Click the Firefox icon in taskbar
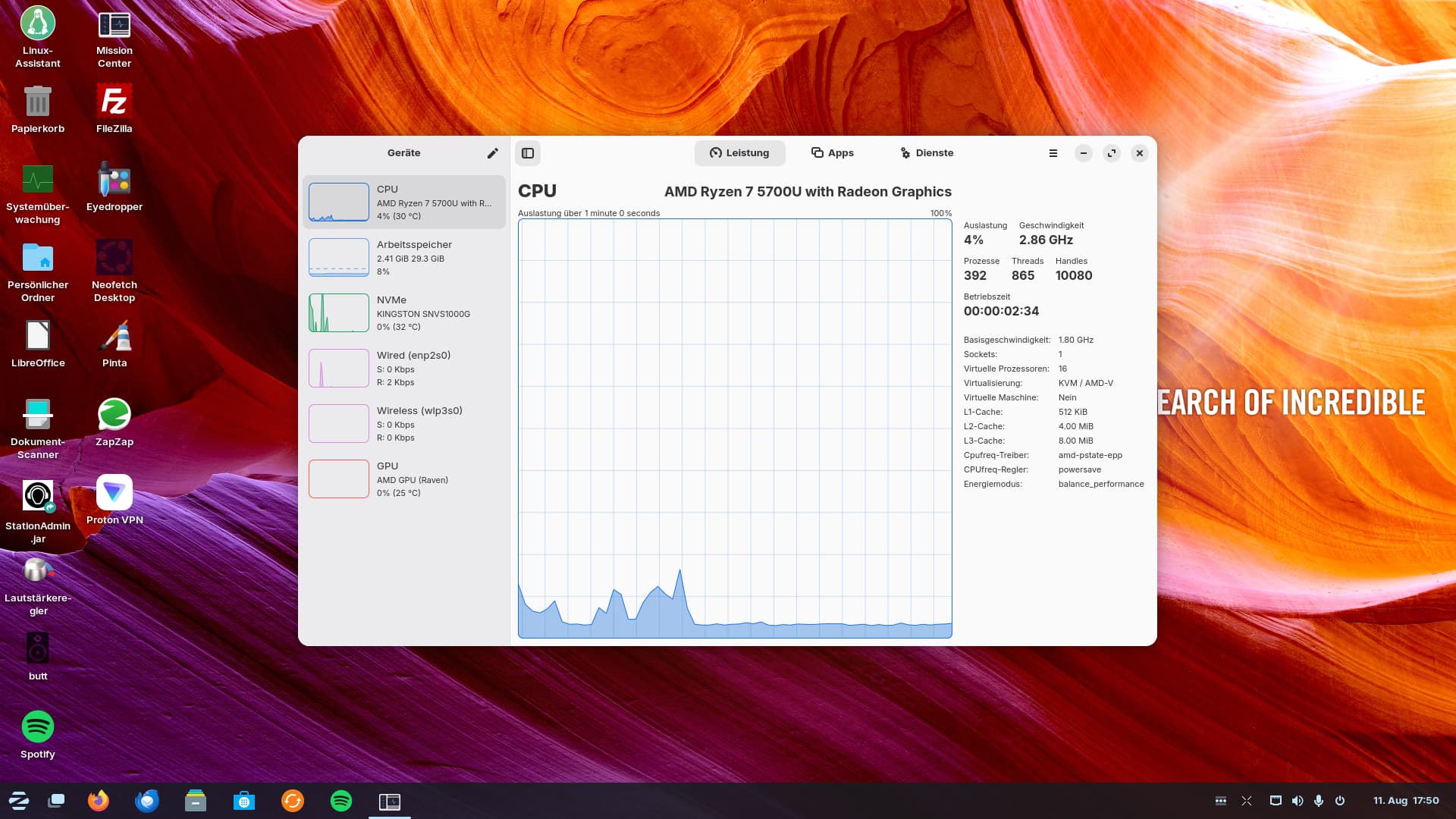This screenshot has height=819, width=1456. pos(99,801)
